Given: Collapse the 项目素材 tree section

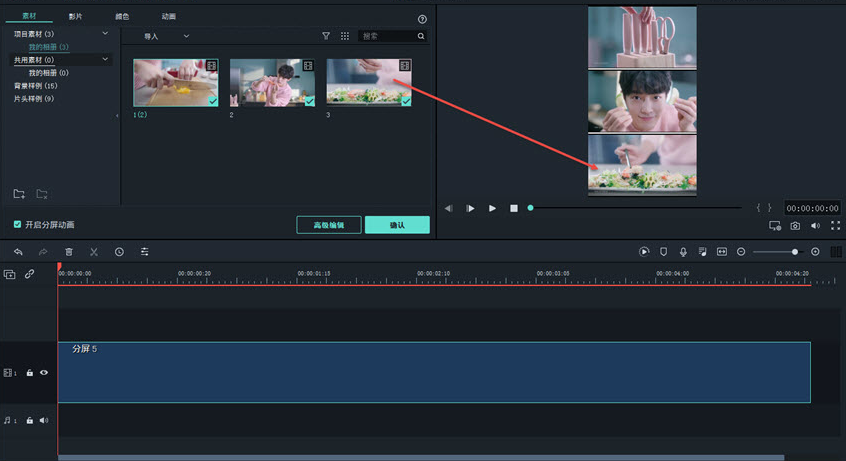Looking at the screenshot, I should 105,34.
